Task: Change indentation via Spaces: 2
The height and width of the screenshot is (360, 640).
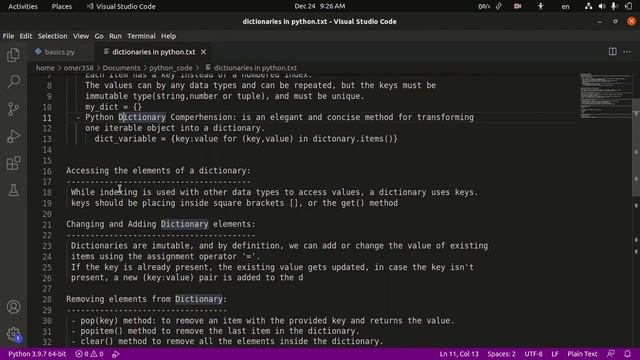Action: click(501, 354)
